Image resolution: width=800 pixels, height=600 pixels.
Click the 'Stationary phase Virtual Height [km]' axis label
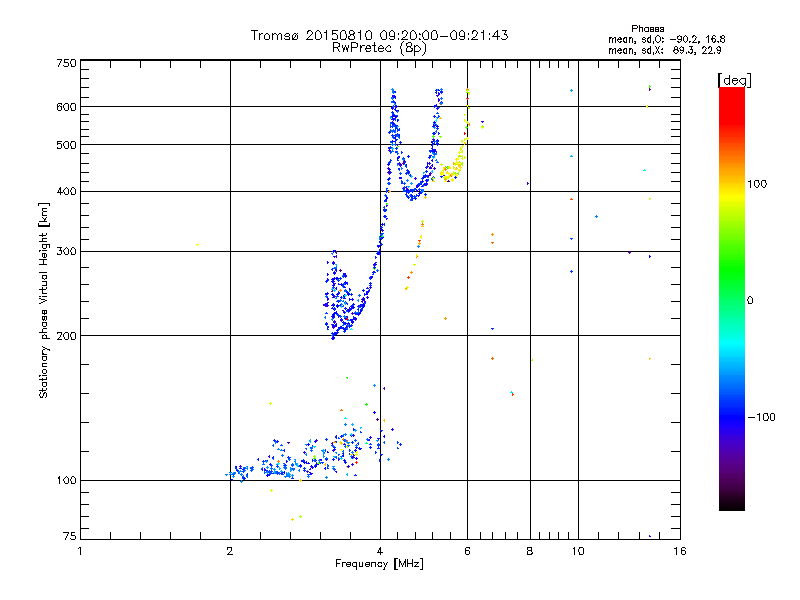tap(43, 301)
